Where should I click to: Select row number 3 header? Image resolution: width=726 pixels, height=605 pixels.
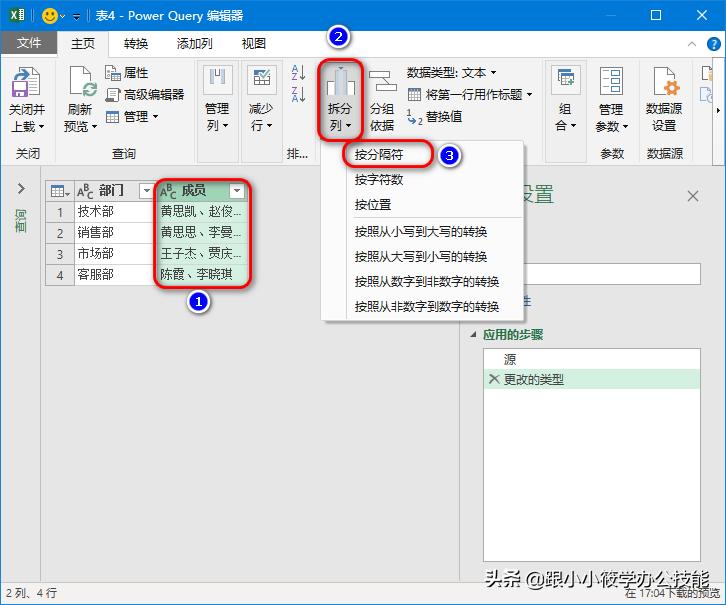point(60,254)
